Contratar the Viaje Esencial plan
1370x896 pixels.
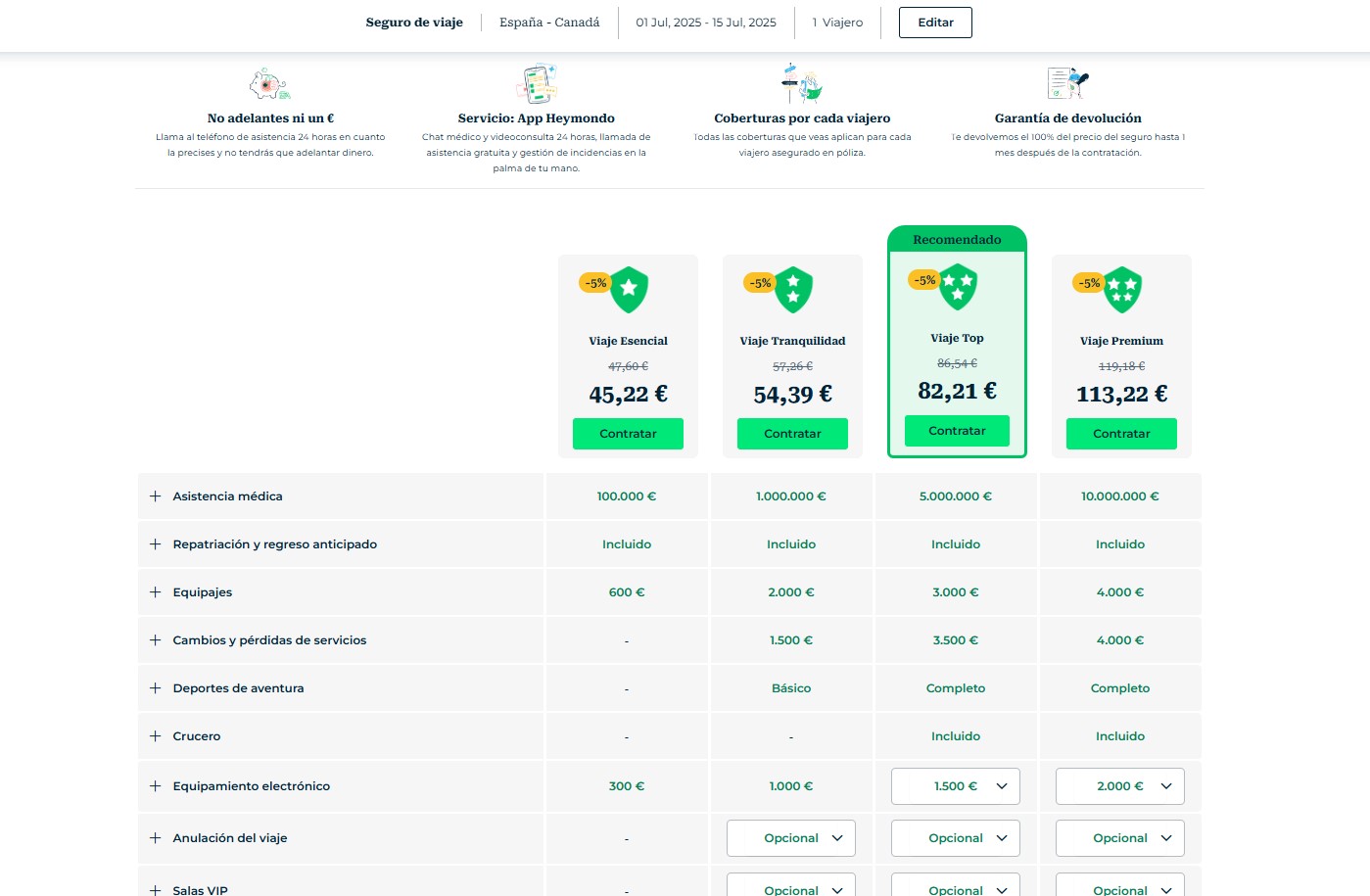pos(628,434)
